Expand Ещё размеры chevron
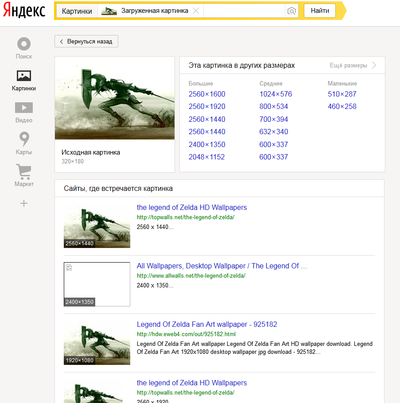400x403 pixels. (374, 65)
